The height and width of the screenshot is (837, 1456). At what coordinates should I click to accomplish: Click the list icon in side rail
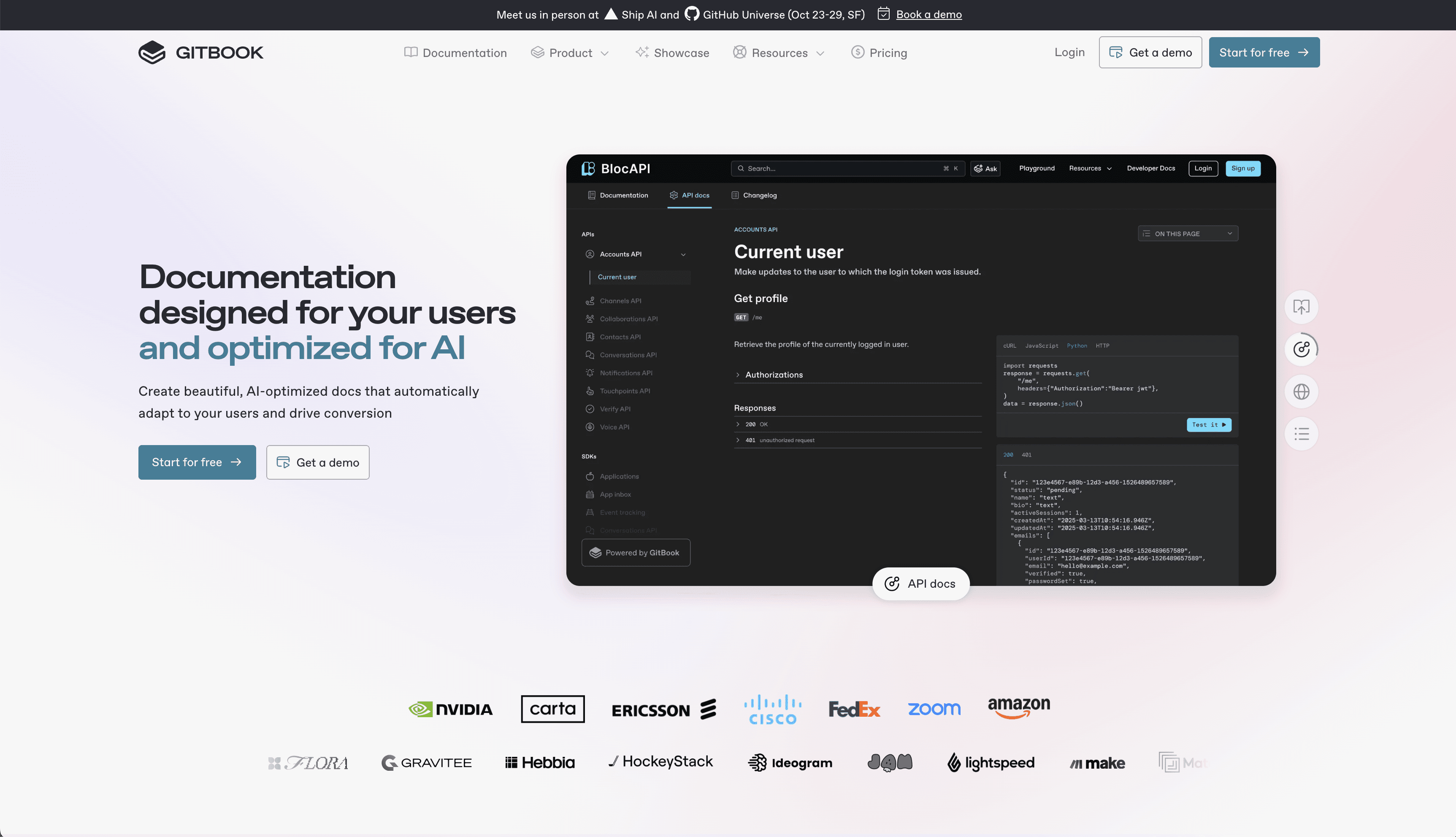1301,434
